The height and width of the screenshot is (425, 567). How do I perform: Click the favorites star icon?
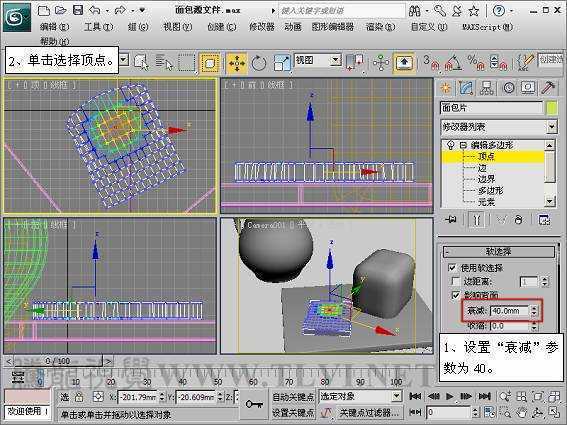point(474,11)
